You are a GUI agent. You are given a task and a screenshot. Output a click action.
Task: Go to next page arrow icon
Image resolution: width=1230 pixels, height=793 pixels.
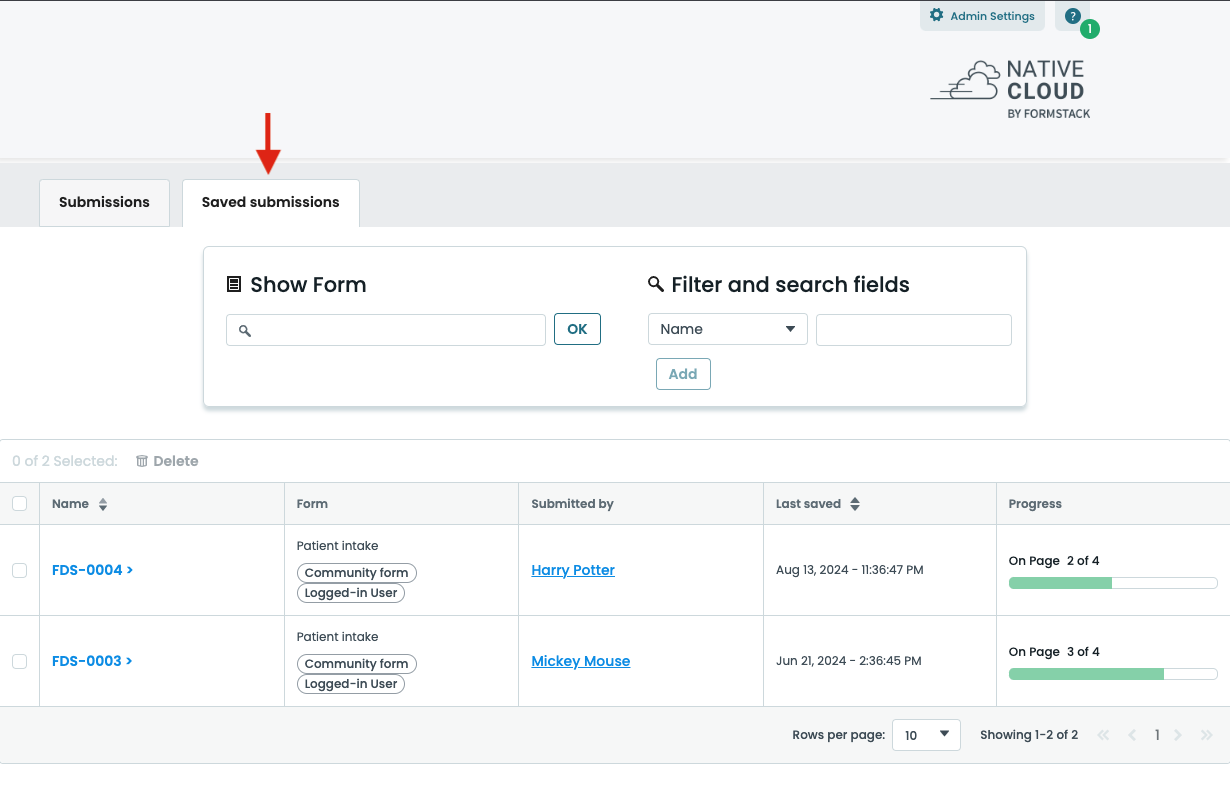point(1178,735)
